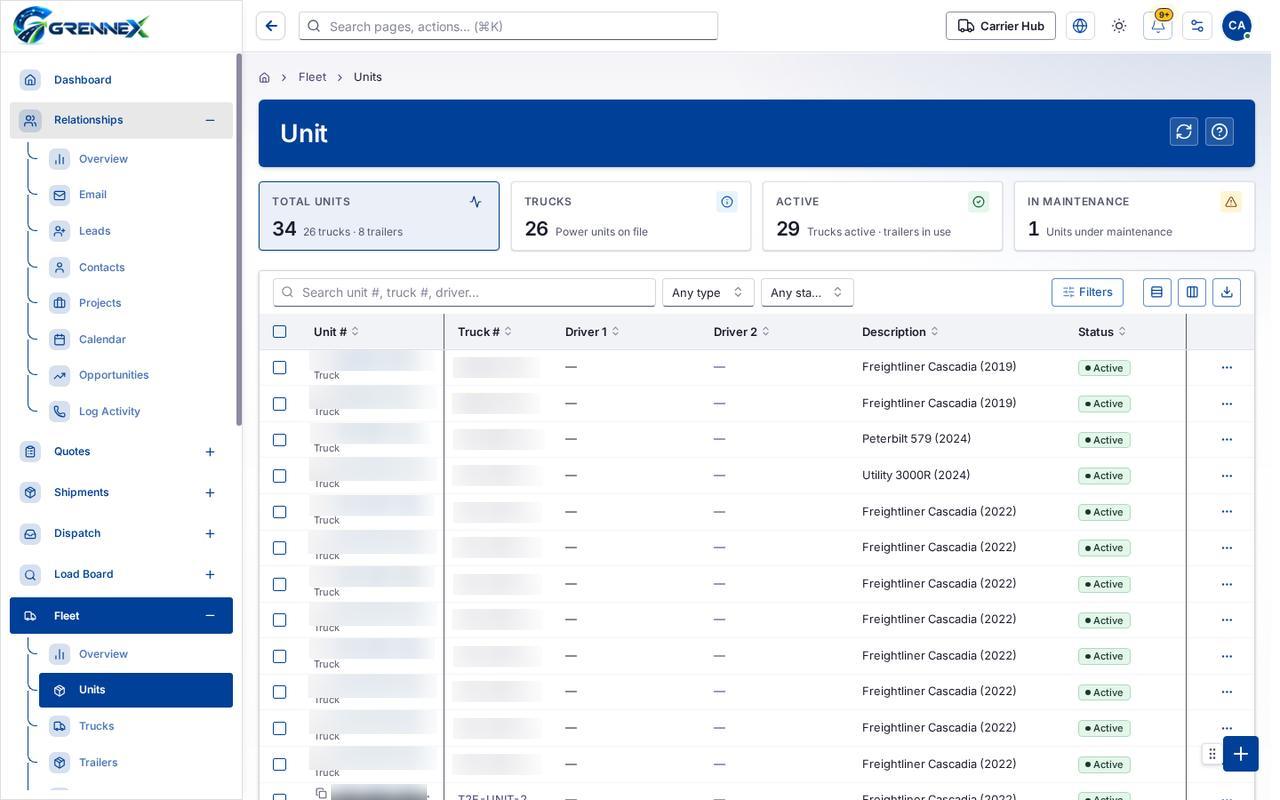Click the blue plus add button

point(1241,754)
